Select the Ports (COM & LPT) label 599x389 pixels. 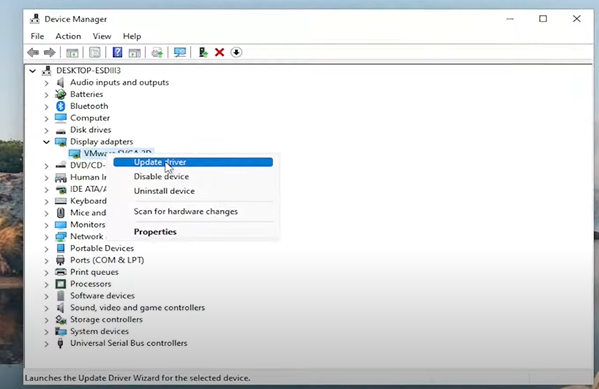(107, 260)
